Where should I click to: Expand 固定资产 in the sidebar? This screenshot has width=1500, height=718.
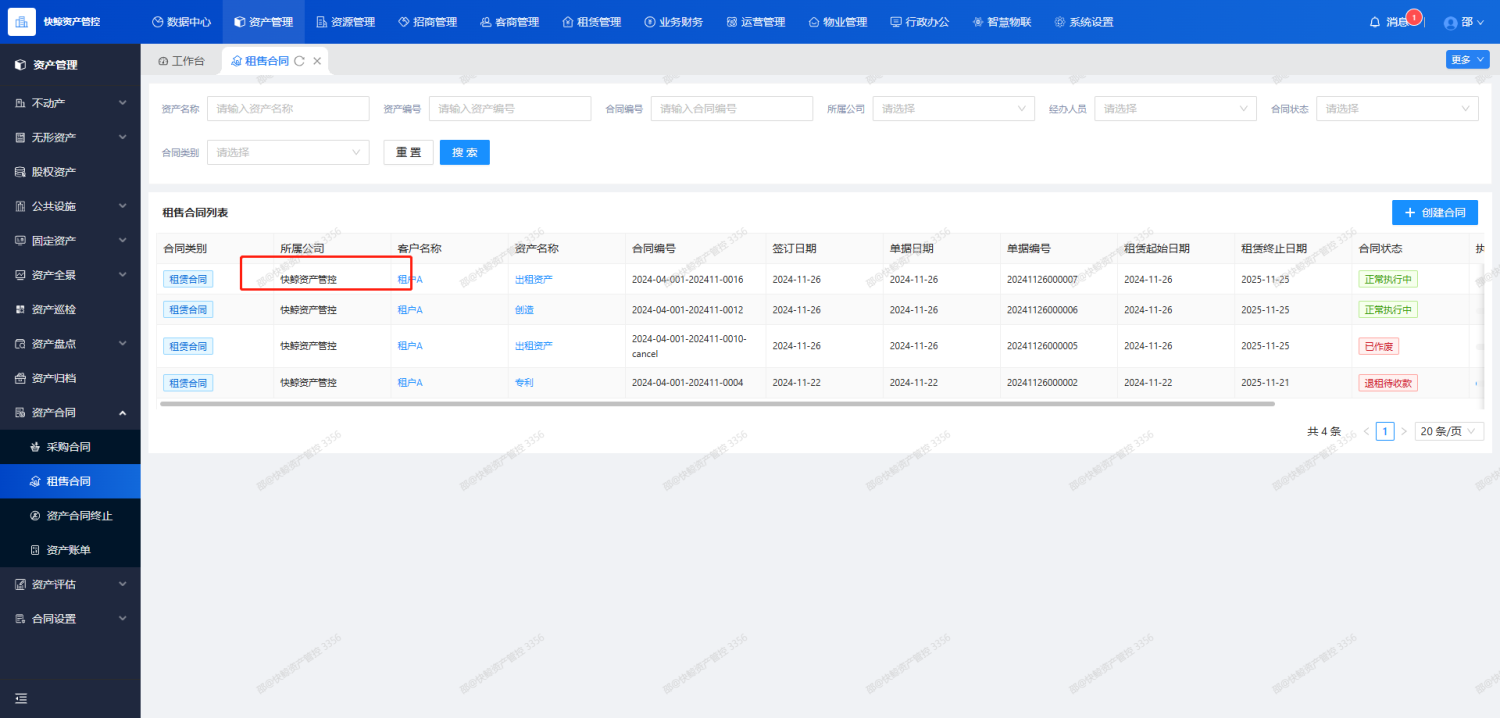pos(70,240)
